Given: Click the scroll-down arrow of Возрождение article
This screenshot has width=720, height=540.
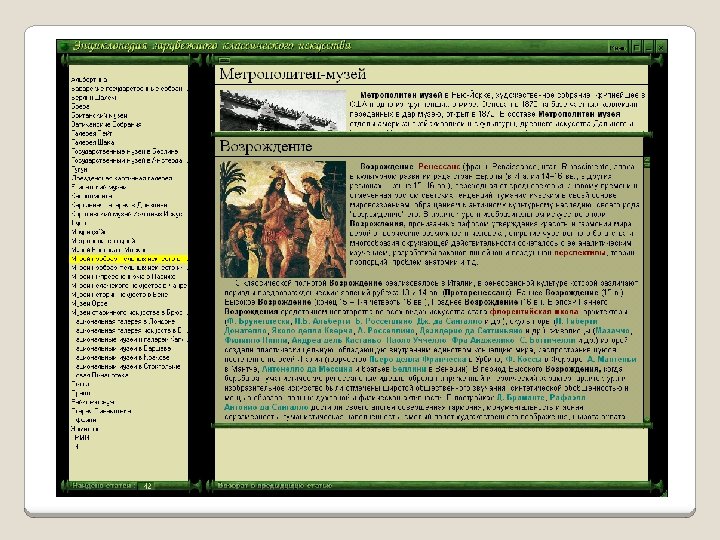Looking at the screenshot, I should coord(647,419).
